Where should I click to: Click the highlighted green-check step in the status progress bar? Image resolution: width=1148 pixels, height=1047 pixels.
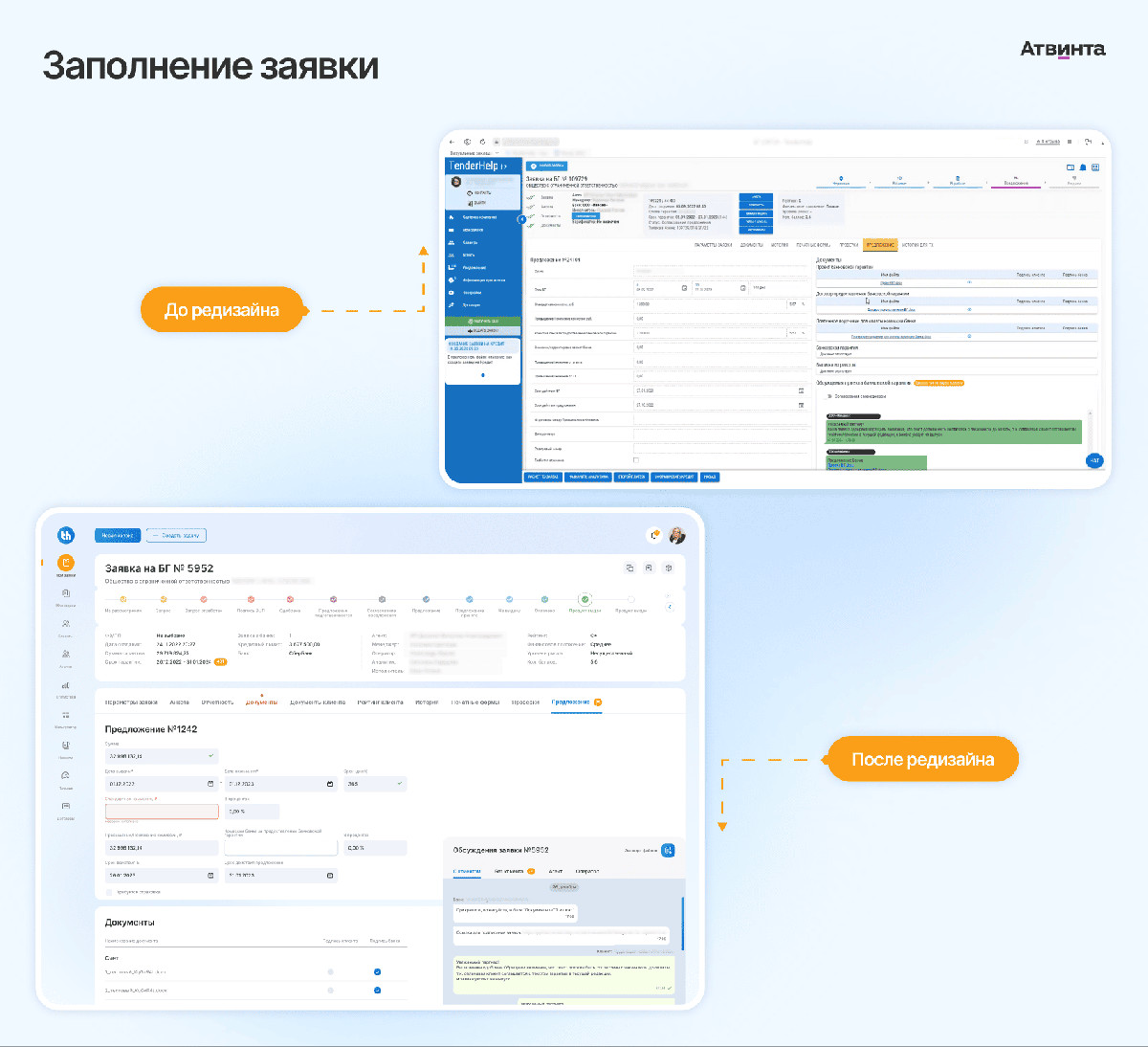pos(585,600)
